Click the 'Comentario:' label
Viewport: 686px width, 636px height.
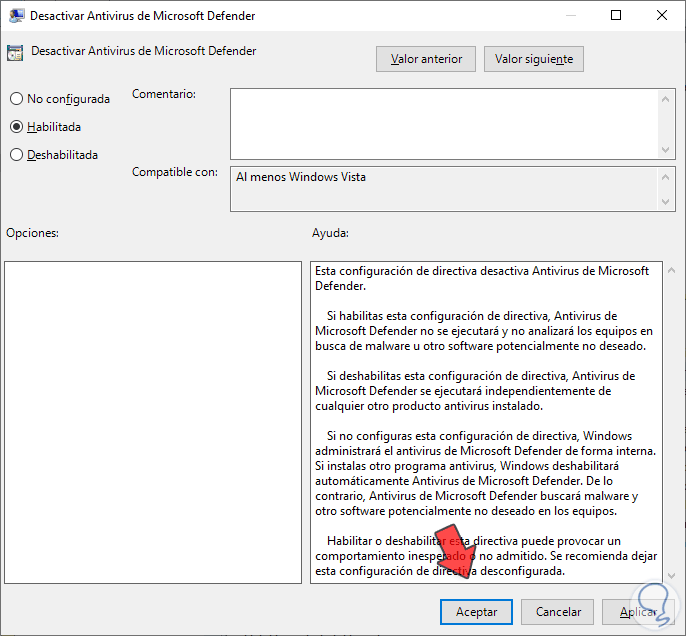tap(164, 94)
